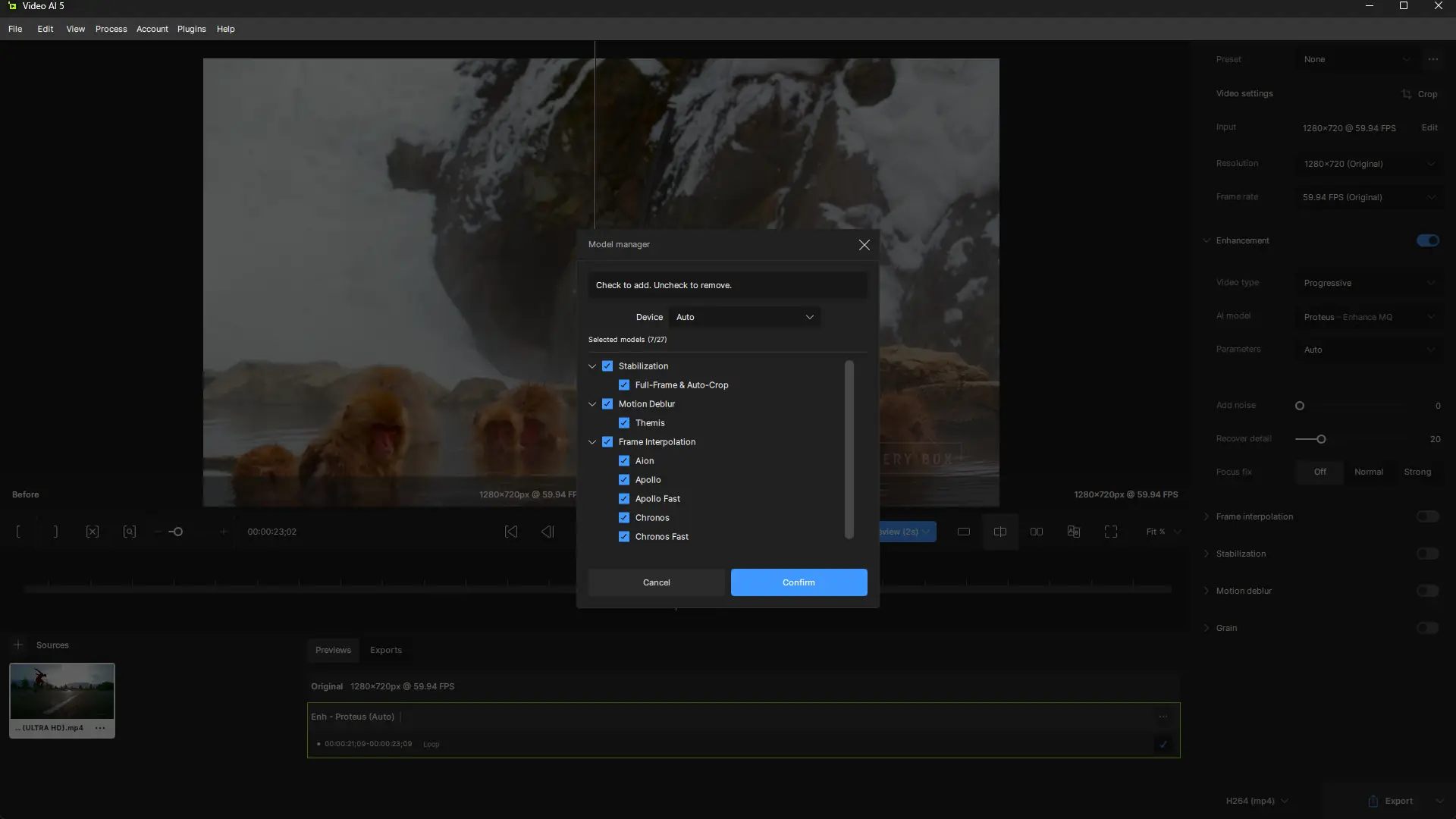Image resolution: width=1456 pixels, height=819 pixels.
Task: Set the trim in-point bracket
Action: click(18, 532)
